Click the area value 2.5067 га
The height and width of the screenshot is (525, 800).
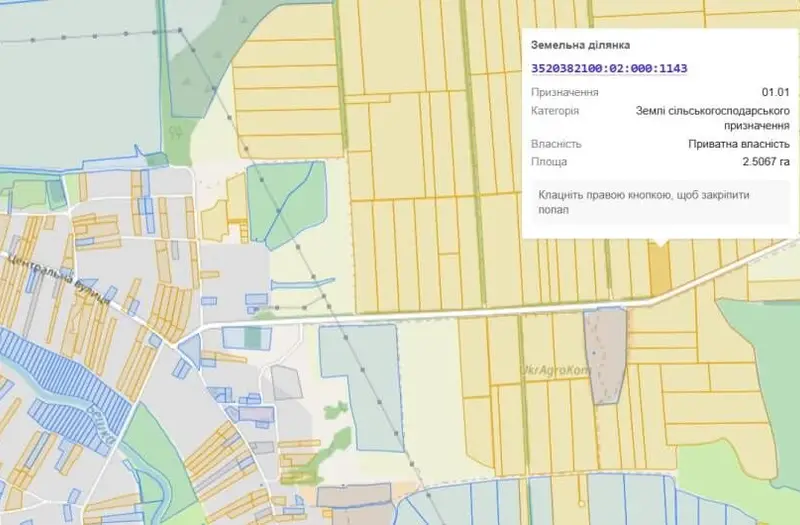pos(766,162)
